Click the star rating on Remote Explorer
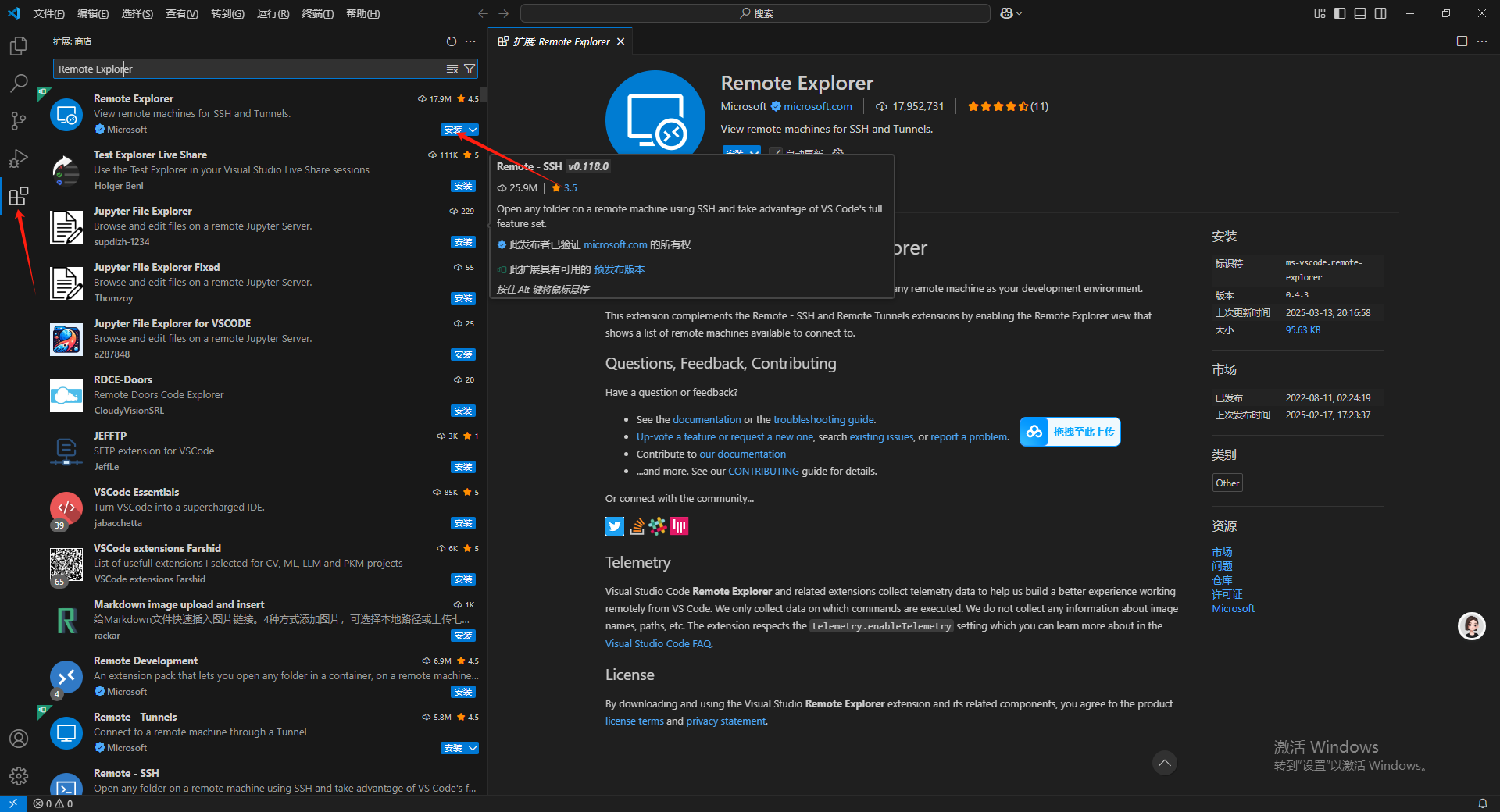The width and height of the screenshot is (1500, 812). click(998, 106)
